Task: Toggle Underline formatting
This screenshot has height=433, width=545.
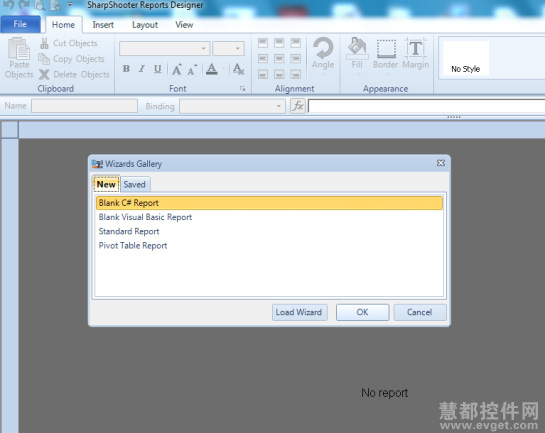Action: (158, 69)
